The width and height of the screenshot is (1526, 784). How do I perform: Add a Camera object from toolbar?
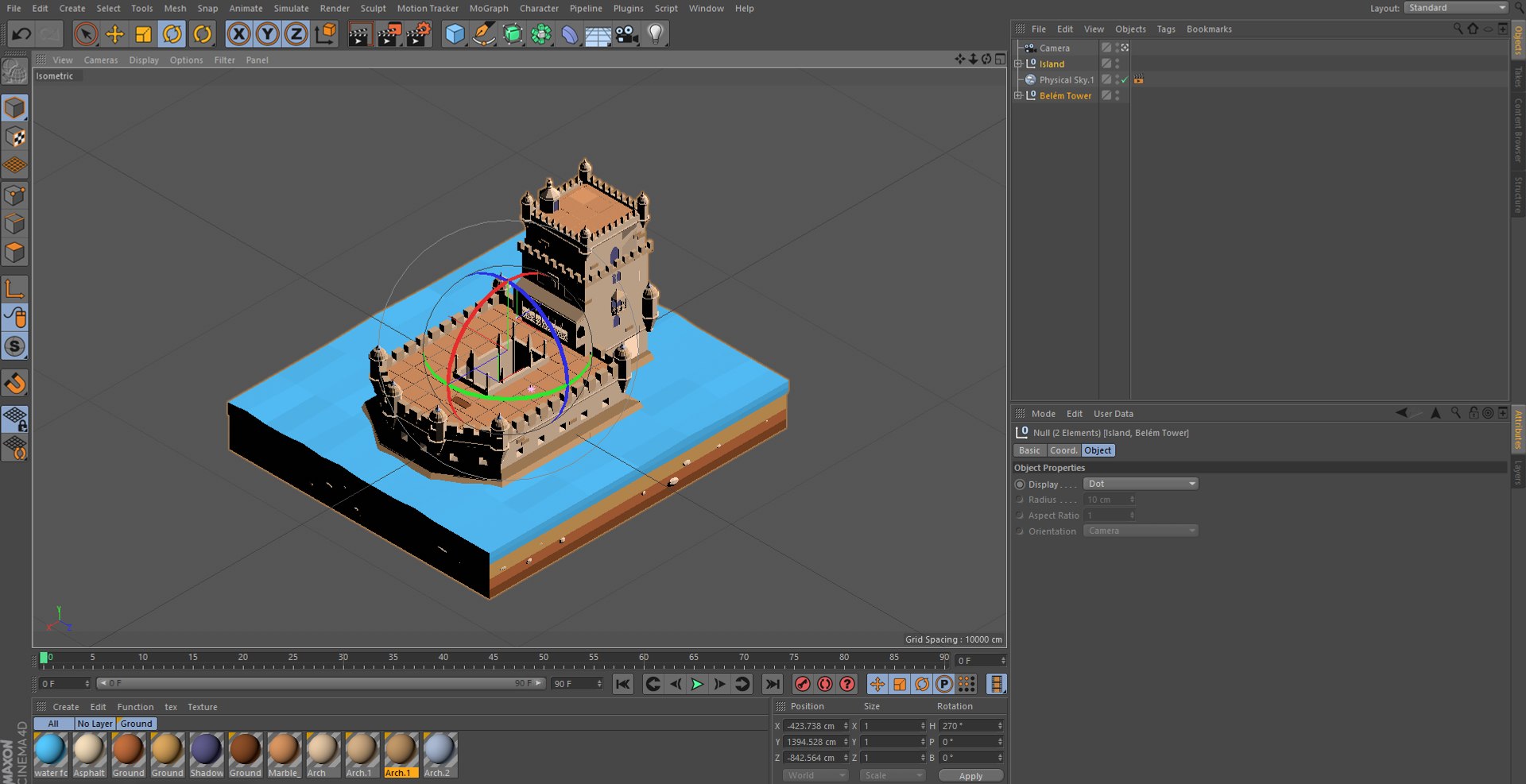pos(627,34)
